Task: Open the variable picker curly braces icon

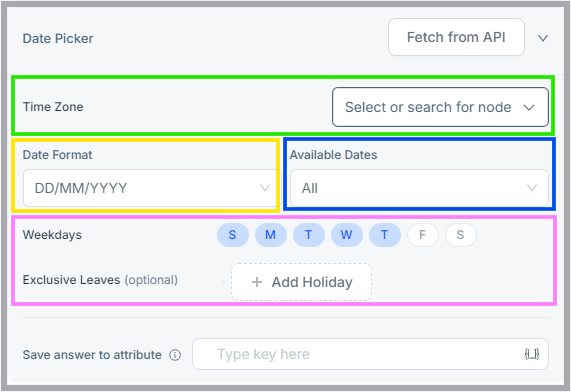Action: pos(532,354)
